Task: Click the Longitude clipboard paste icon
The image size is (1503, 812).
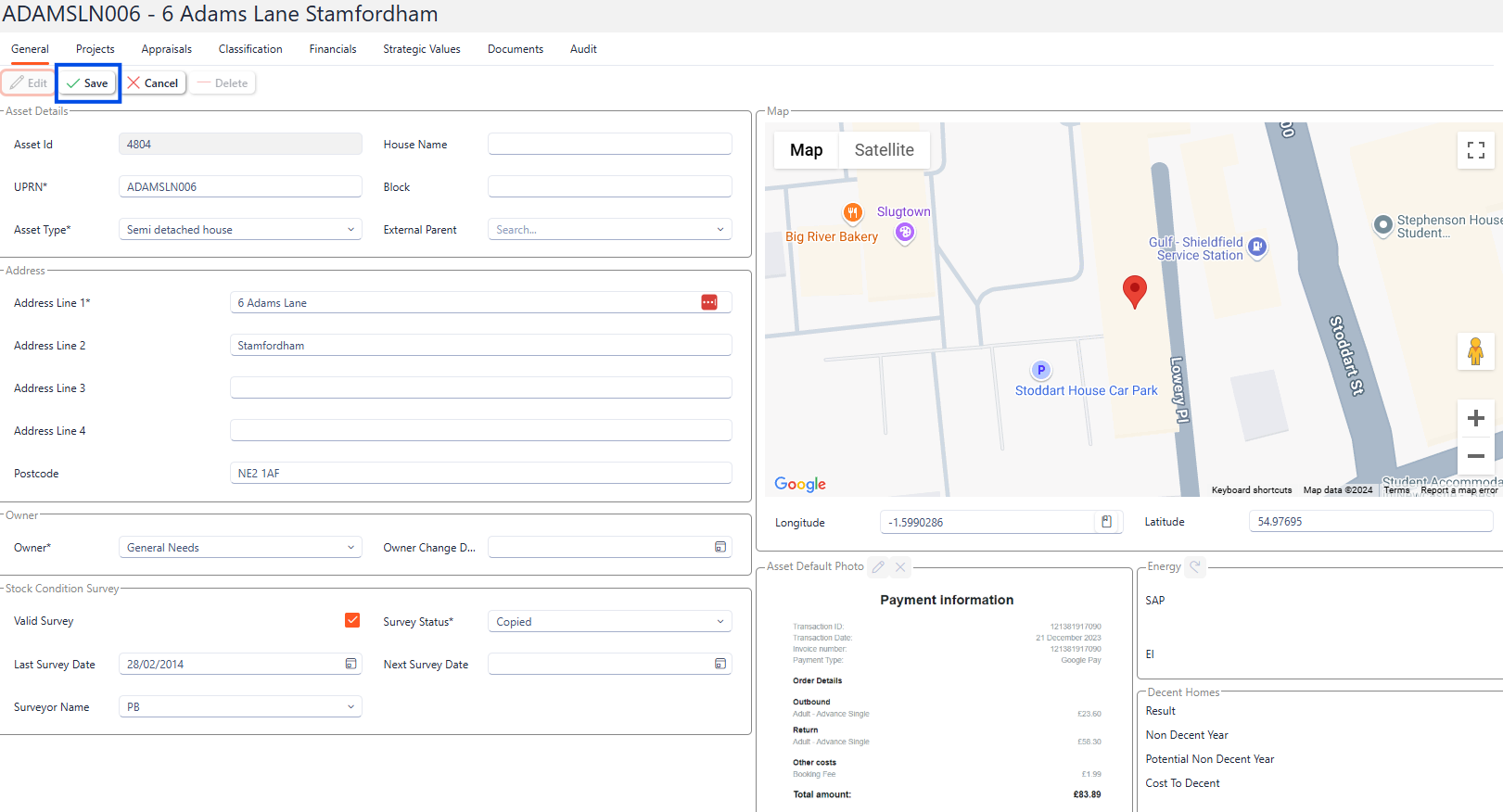Action: pos(1106,522)
